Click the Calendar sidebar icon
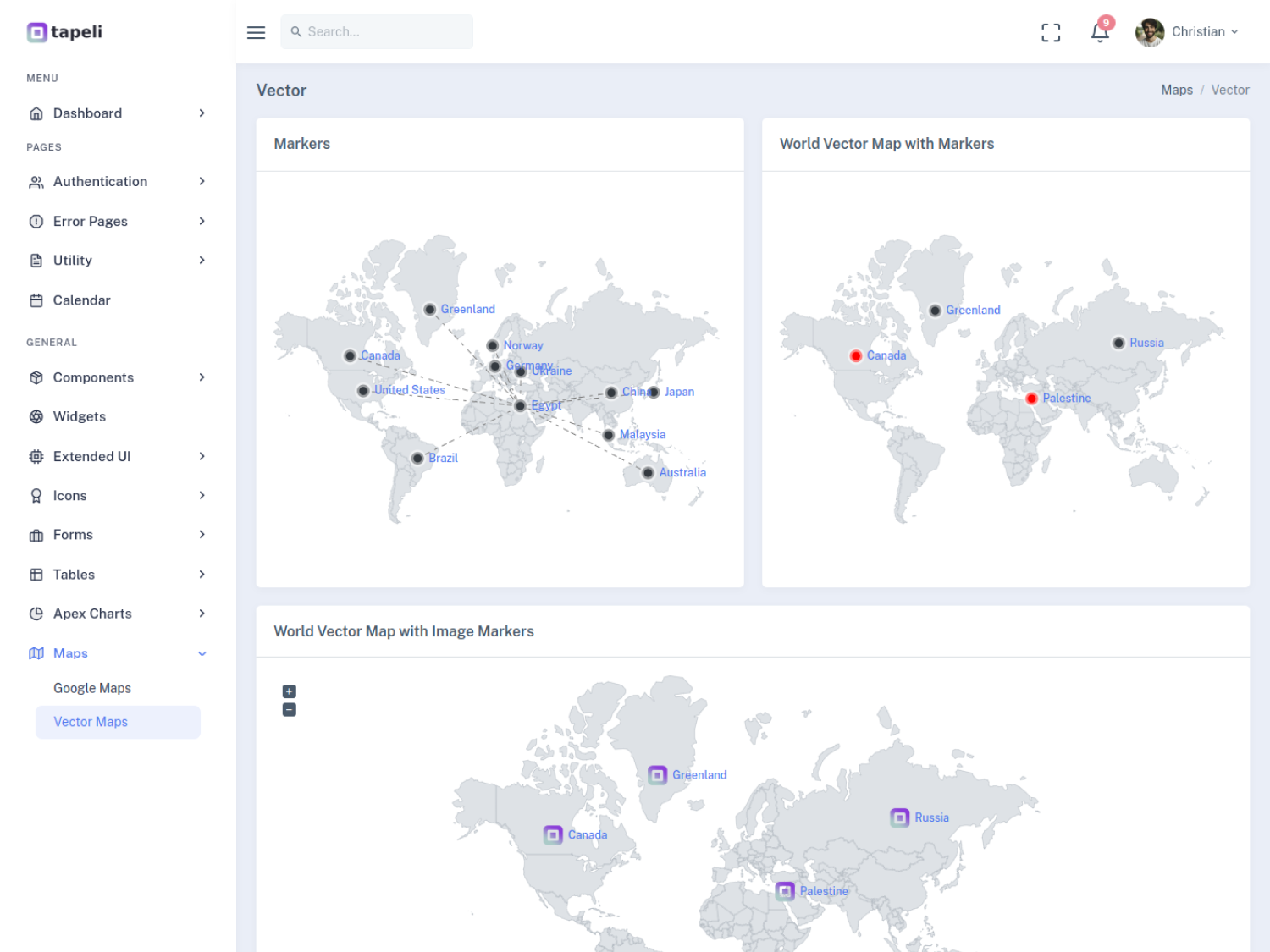 pos(36,300)
